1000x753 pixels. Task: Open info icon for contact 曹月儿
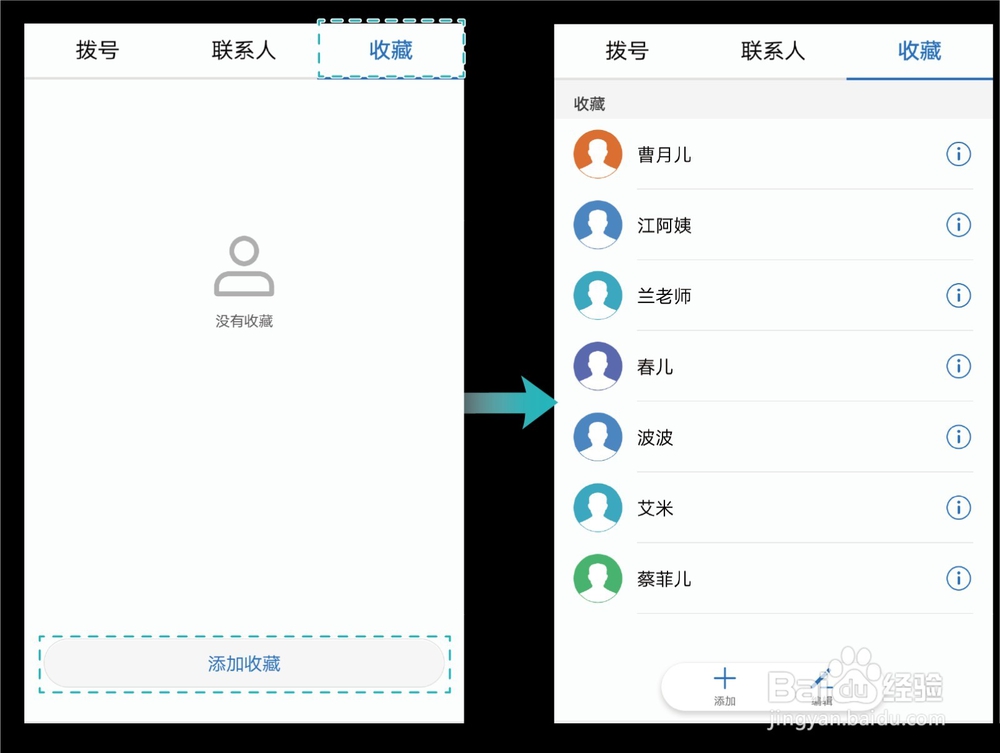[x=958, y=154]
